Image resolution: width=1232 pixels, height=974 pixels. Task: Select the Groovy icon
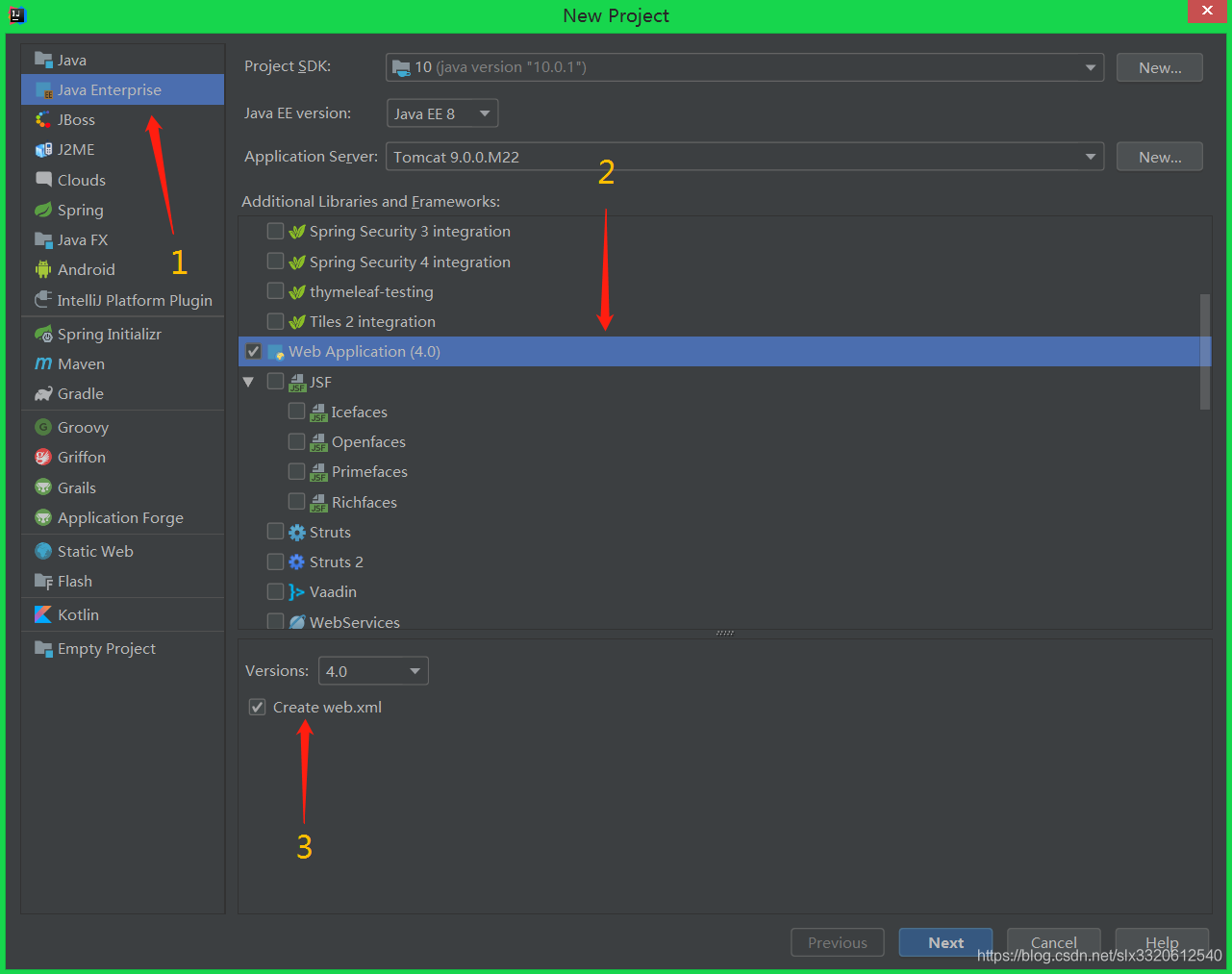pos(43,427)
